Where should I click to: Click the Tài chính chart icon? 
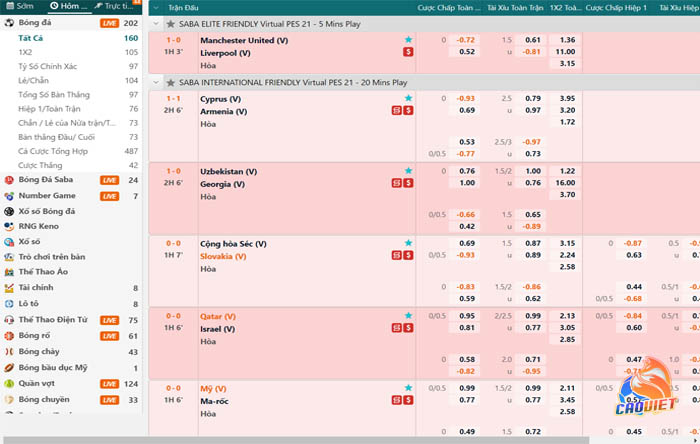[x=9, y=288]
